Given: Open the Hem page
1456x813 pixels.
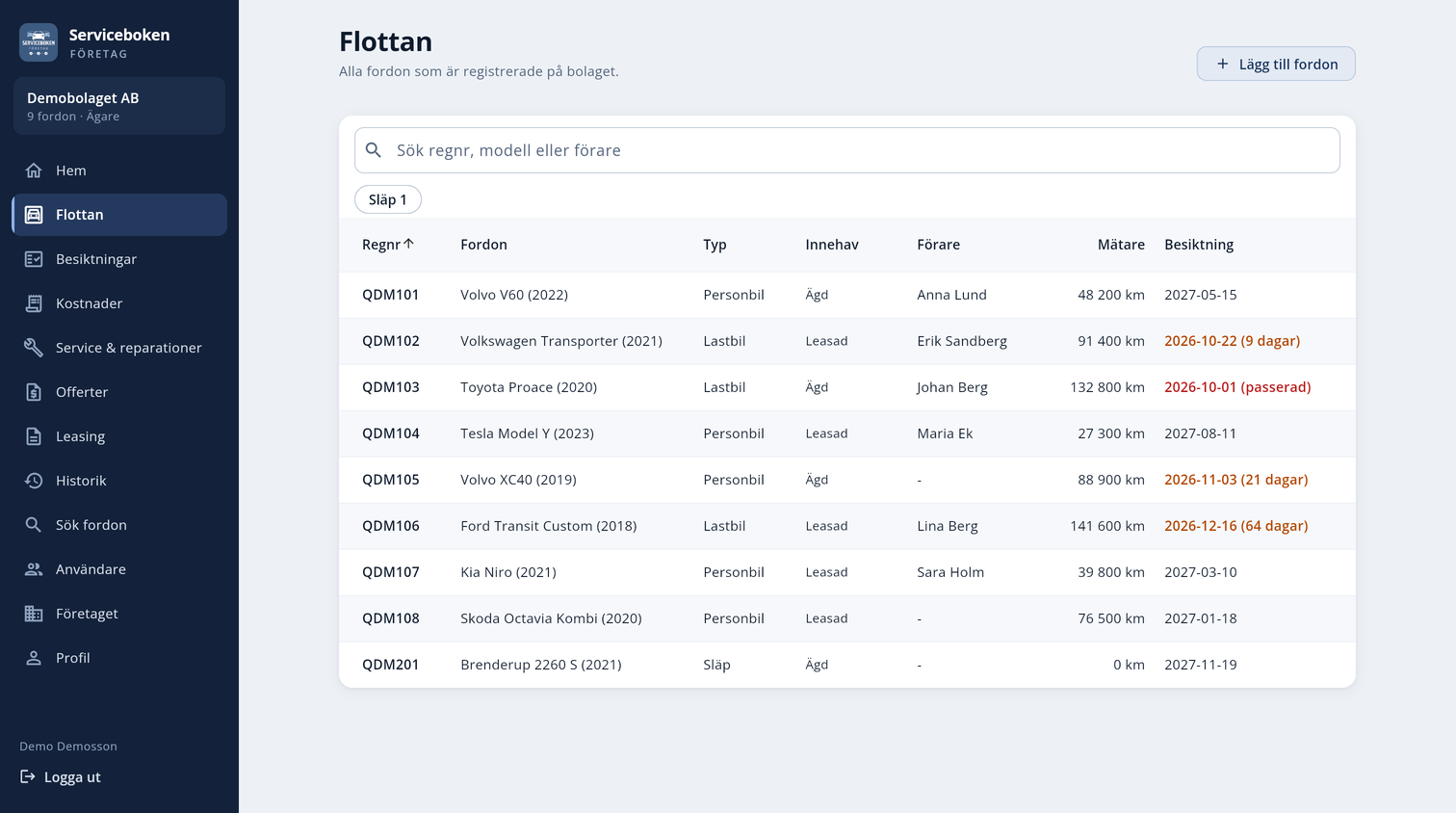Looking at the screenshot, I should pos(119,170).
